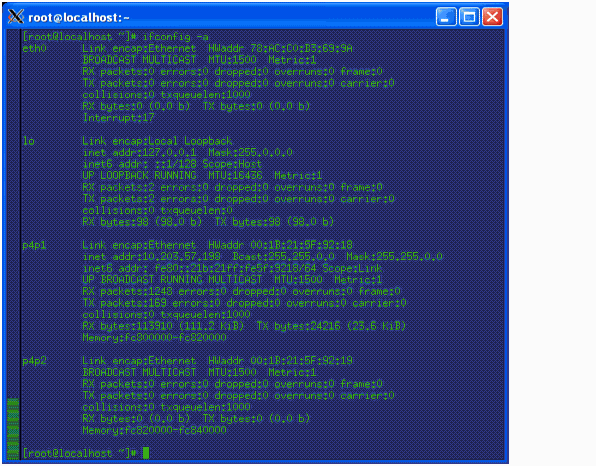This screenshot has width=596, height=466.
Task: Click the lo interface name
Action: pos(29,141)
